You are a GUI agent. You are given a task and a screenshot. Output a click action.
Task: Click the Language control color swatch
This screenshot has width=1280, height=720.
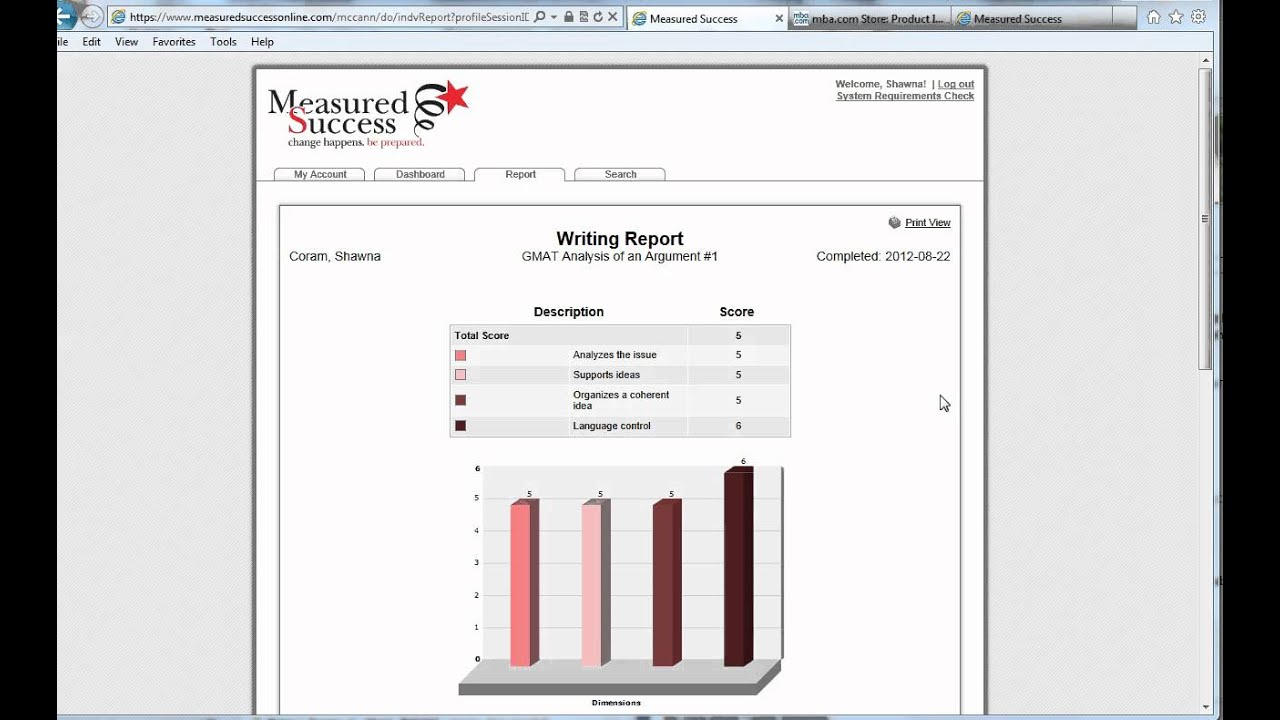(x=460, y=426)
